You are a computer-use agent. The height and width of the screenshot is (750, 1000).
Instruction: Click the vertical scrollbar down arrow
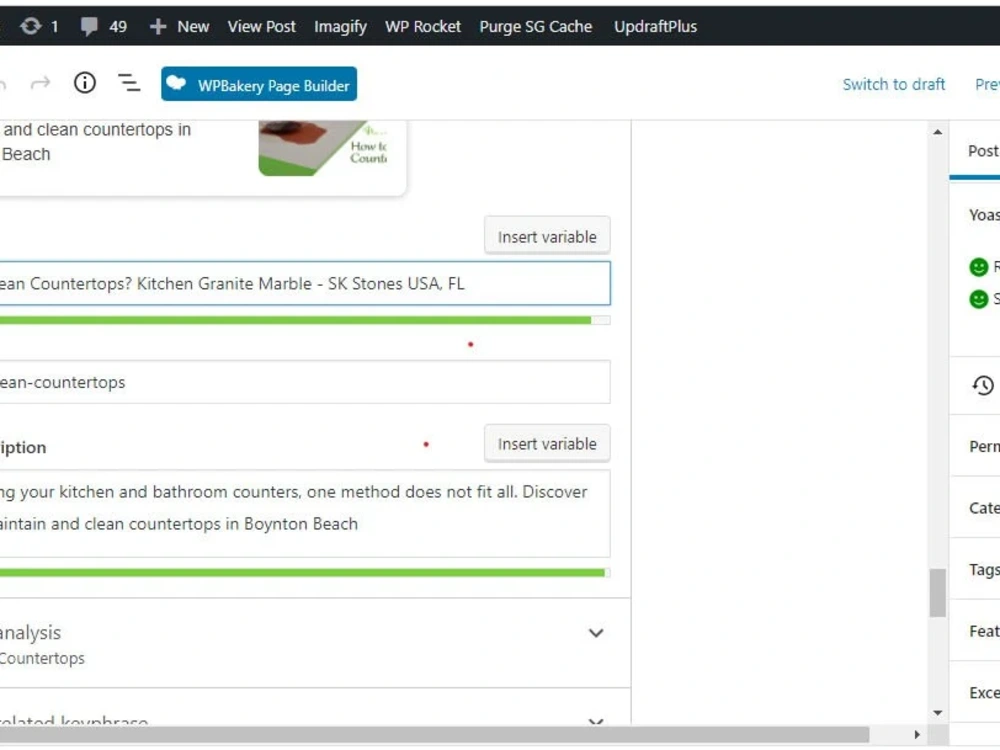click(x=938, y=712)
